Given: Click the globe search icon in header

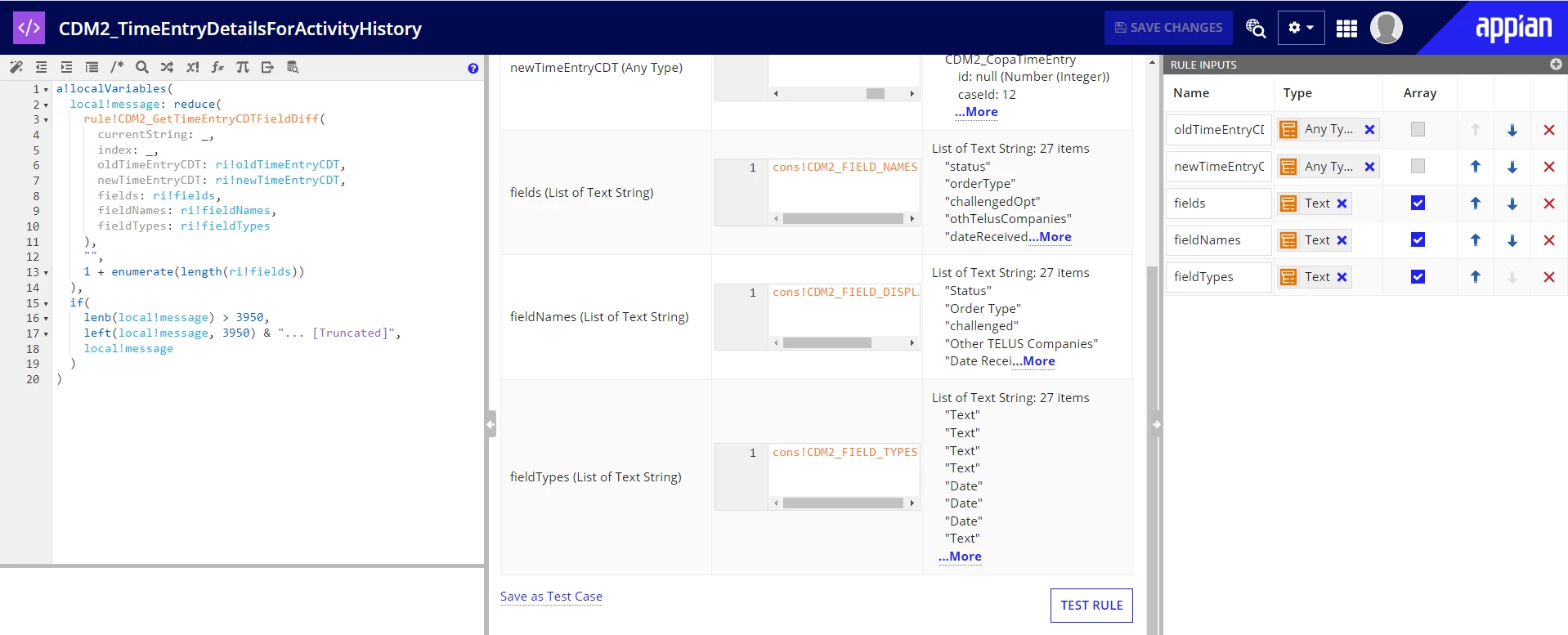Looking at the screenshot, I should click(x=1255, y=28).
